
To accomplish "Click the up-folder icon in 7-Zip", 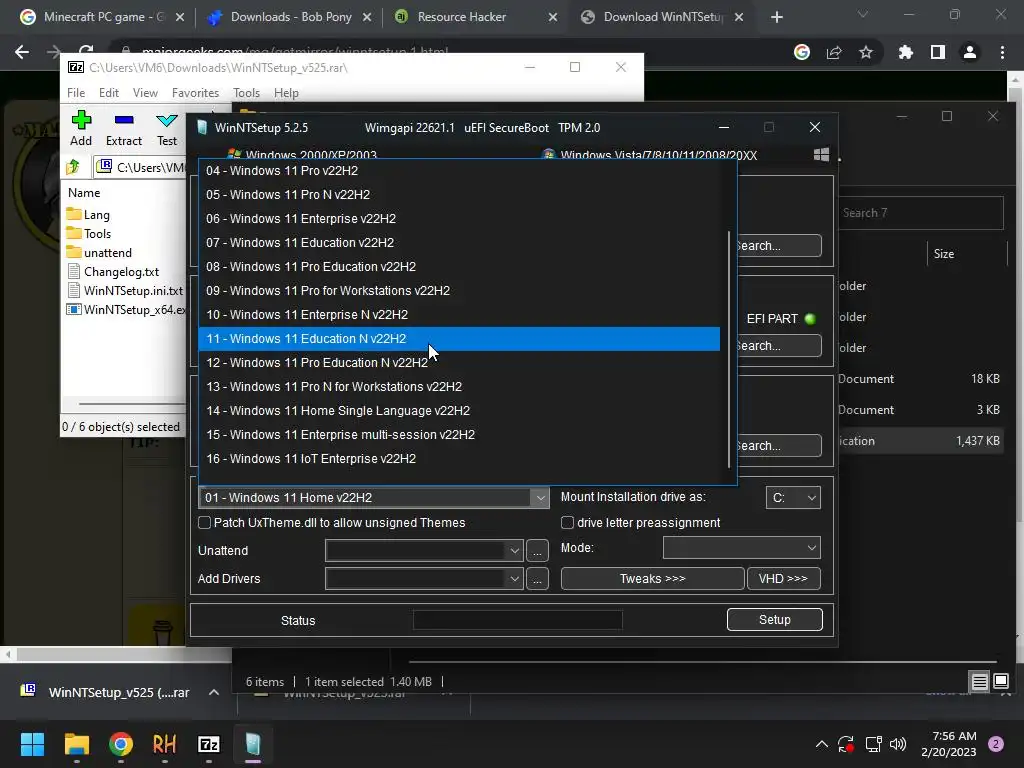I will point(73,167).
